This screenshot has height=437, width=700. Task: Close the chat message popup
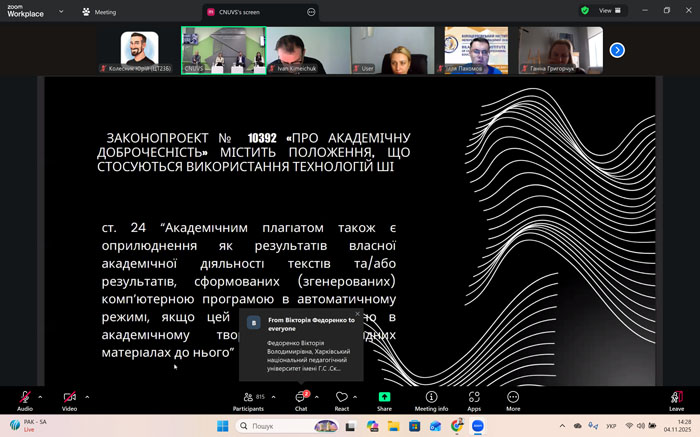point(358,314)
